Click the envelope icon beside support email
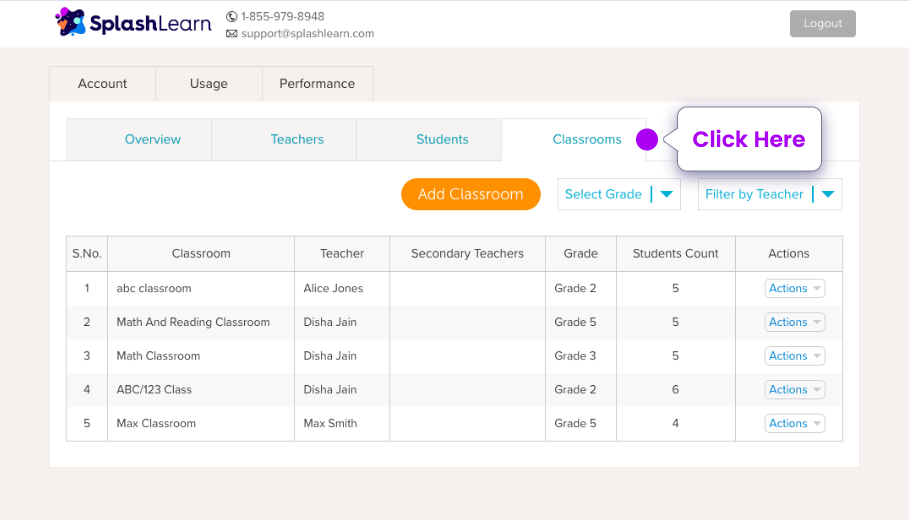The height and width of the screenshot is (520, 909). tap(231, 34)
